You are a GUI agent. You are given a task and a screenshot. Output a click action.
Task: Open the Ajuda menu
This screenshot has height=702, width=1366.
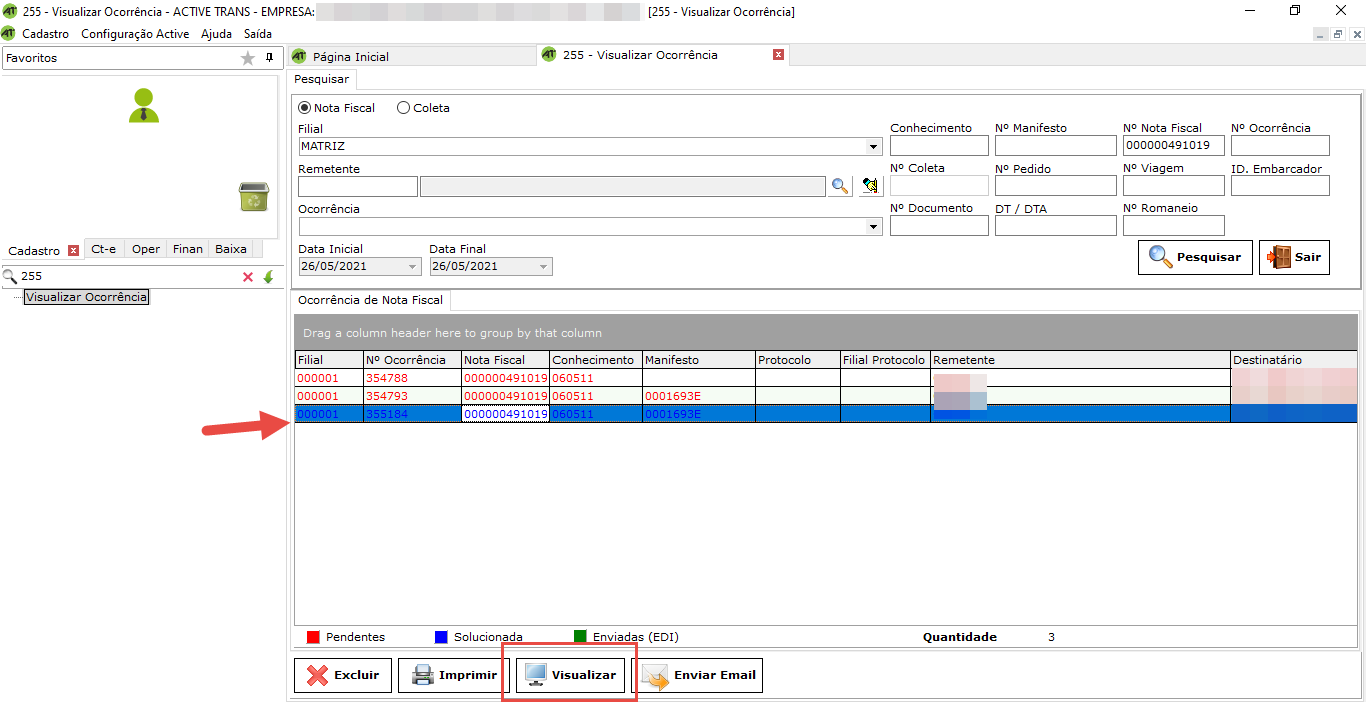coord(216,33)
